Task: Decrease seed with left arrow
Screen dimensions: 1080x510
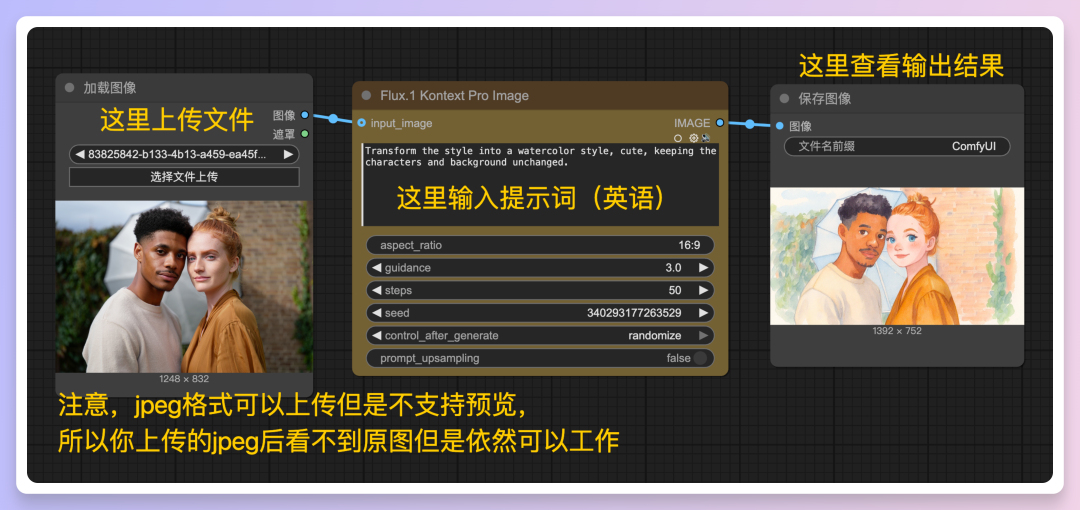Action: pos(377,313)
